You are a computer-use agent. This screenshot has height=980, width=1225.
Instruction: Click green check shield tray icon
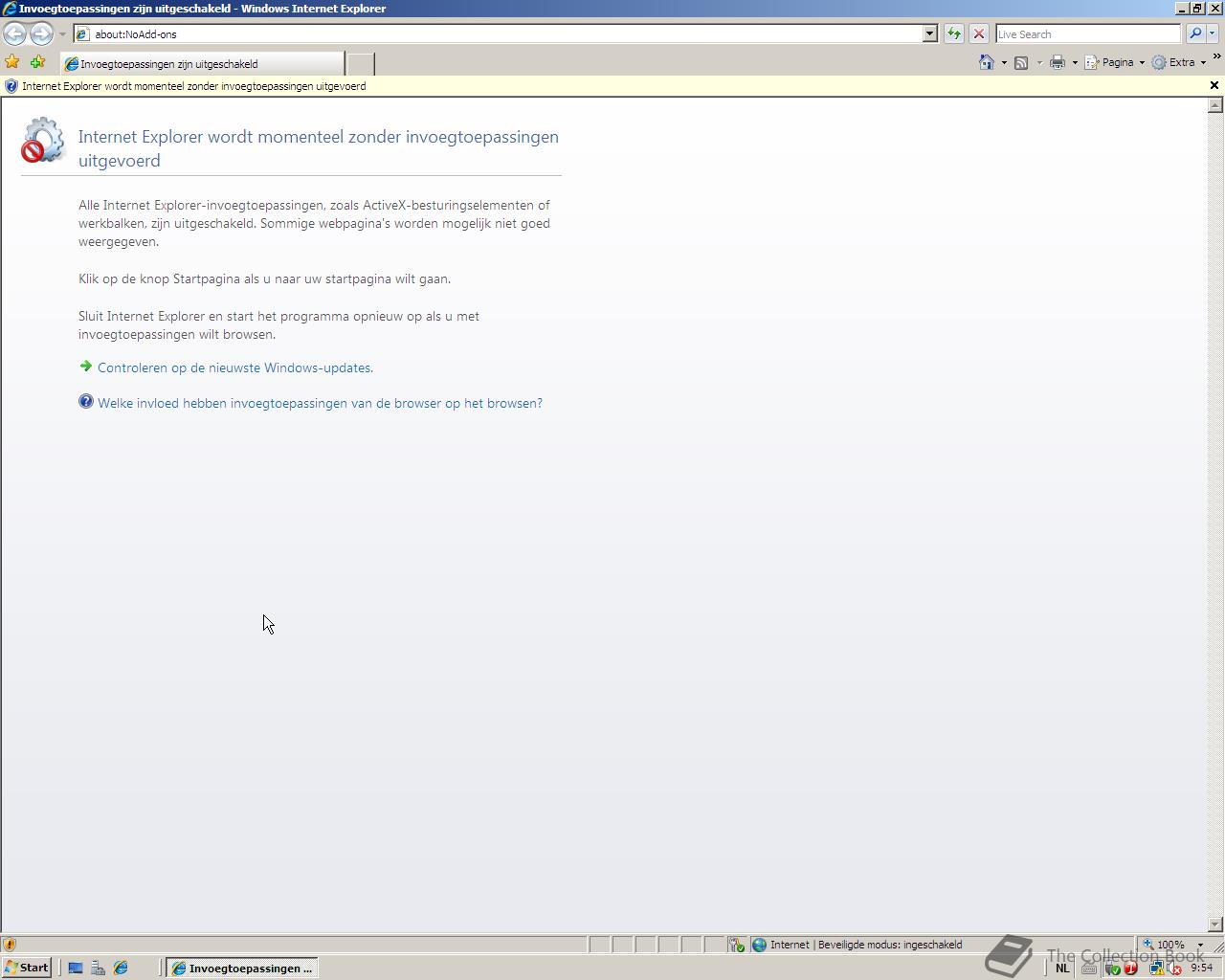[1111, 969]
